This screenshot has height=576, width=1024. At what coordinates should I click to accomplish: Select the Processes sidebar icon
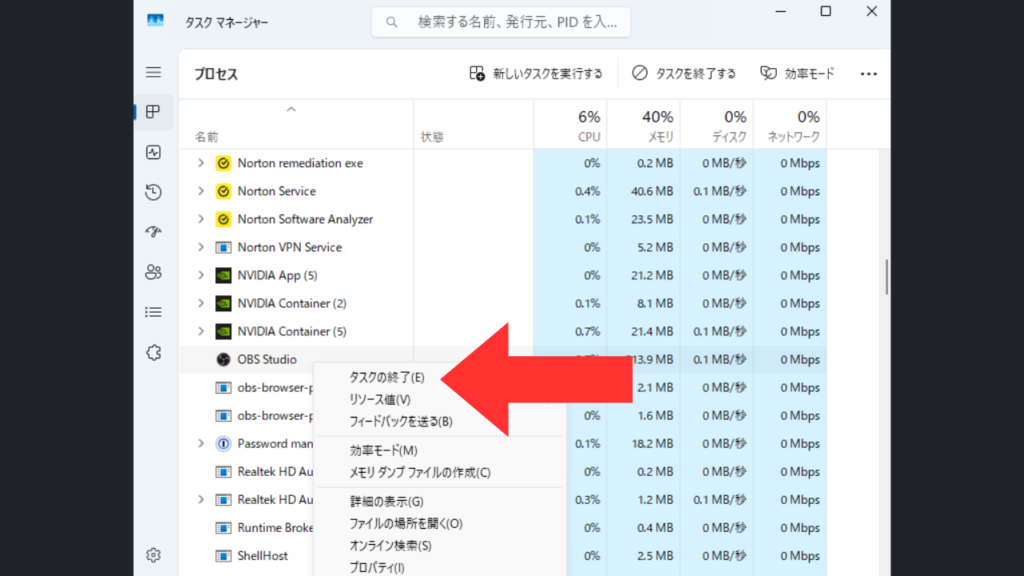[x=153, y=112]
